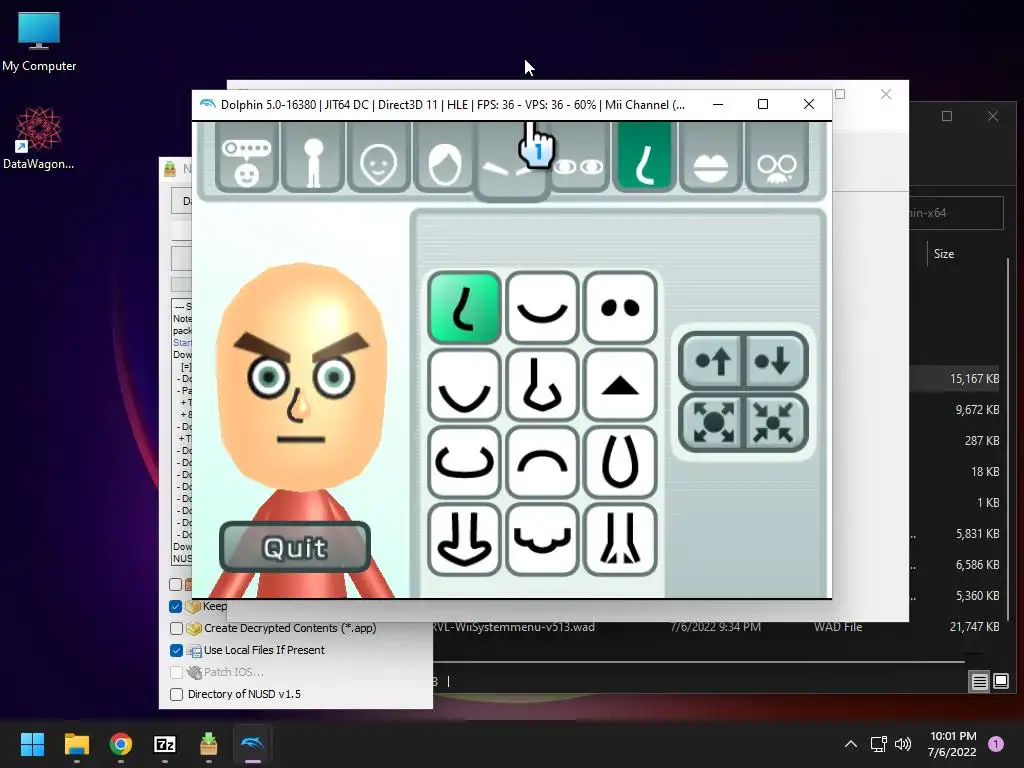The height and width of the screenshot is (768, 1024).
Task: Select the 21,747 KB WAD file size
Action: 974,626
